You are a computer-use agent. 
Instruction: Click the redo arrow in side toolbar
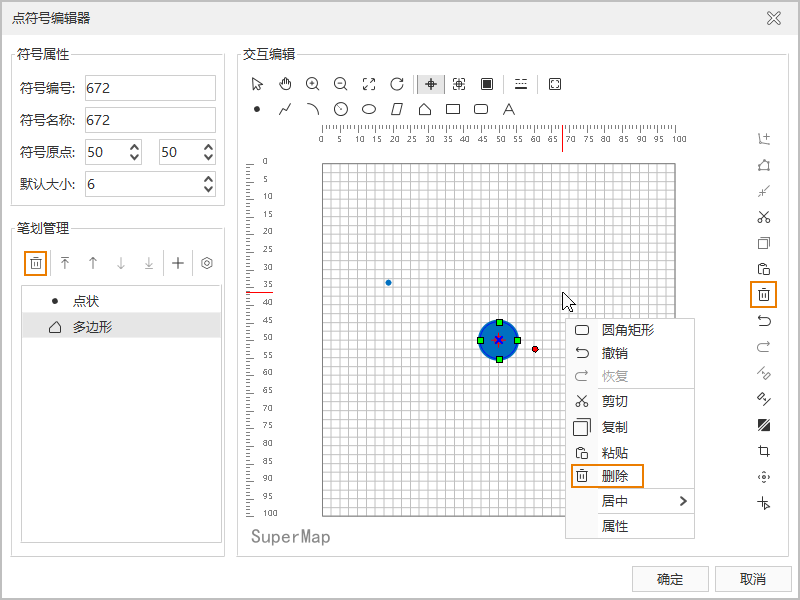coord(764,347)
